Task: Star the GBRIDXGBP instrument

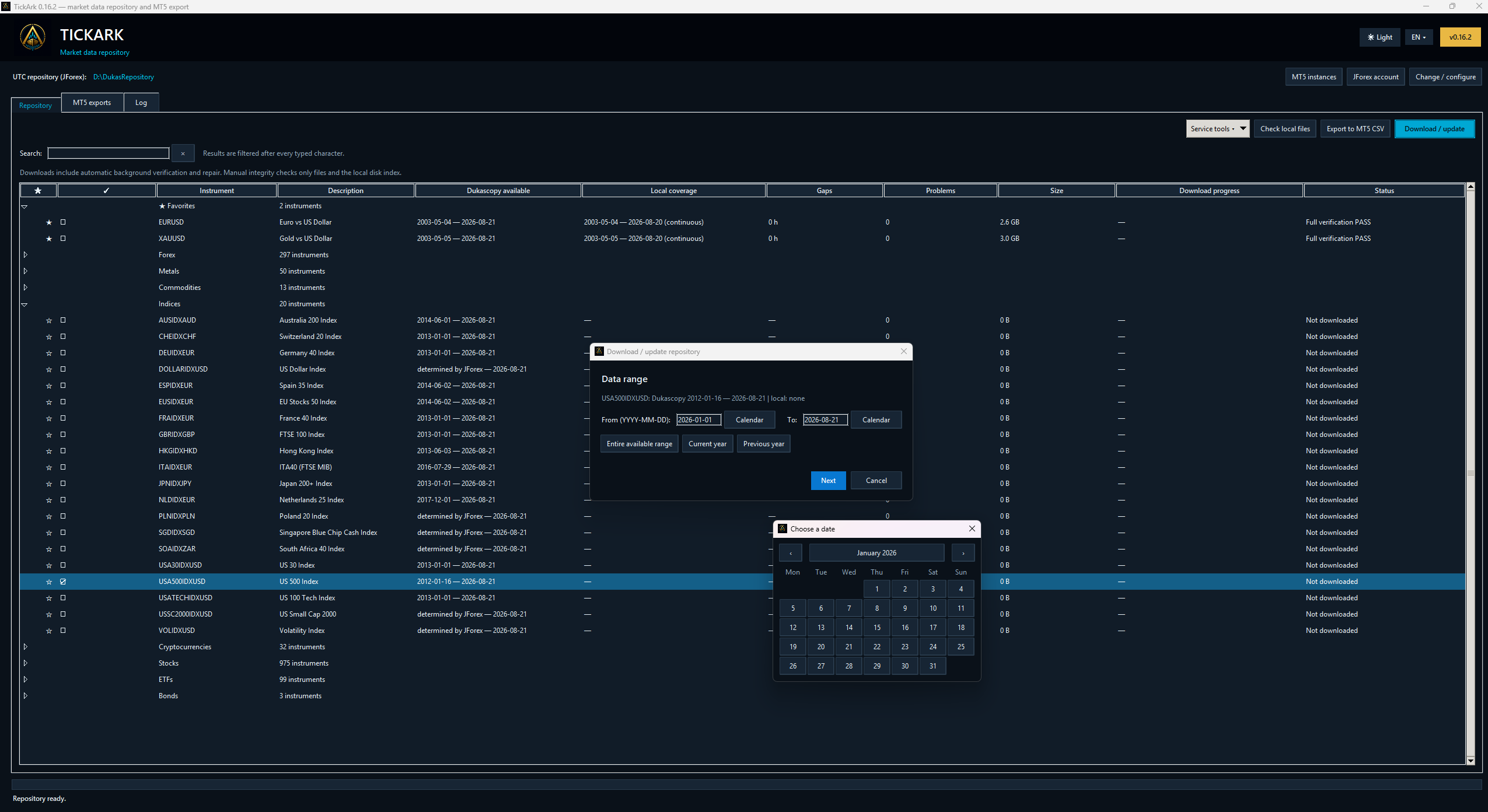Action: pos(49,435)
